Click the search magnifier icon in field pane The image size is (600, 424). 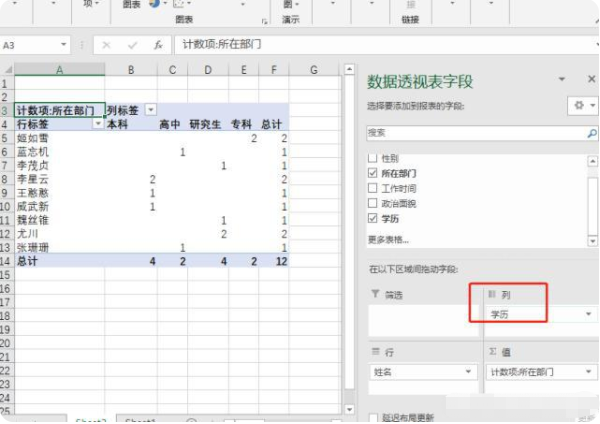pyautogui.click(x=590, y=131)
